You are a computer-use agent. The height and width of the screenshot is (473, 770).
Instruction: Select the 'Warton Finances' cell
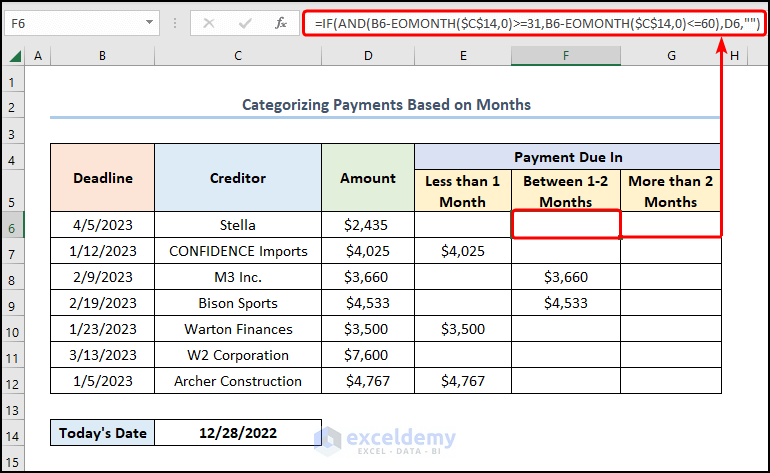pyautogui.click(x=238, y=329)
